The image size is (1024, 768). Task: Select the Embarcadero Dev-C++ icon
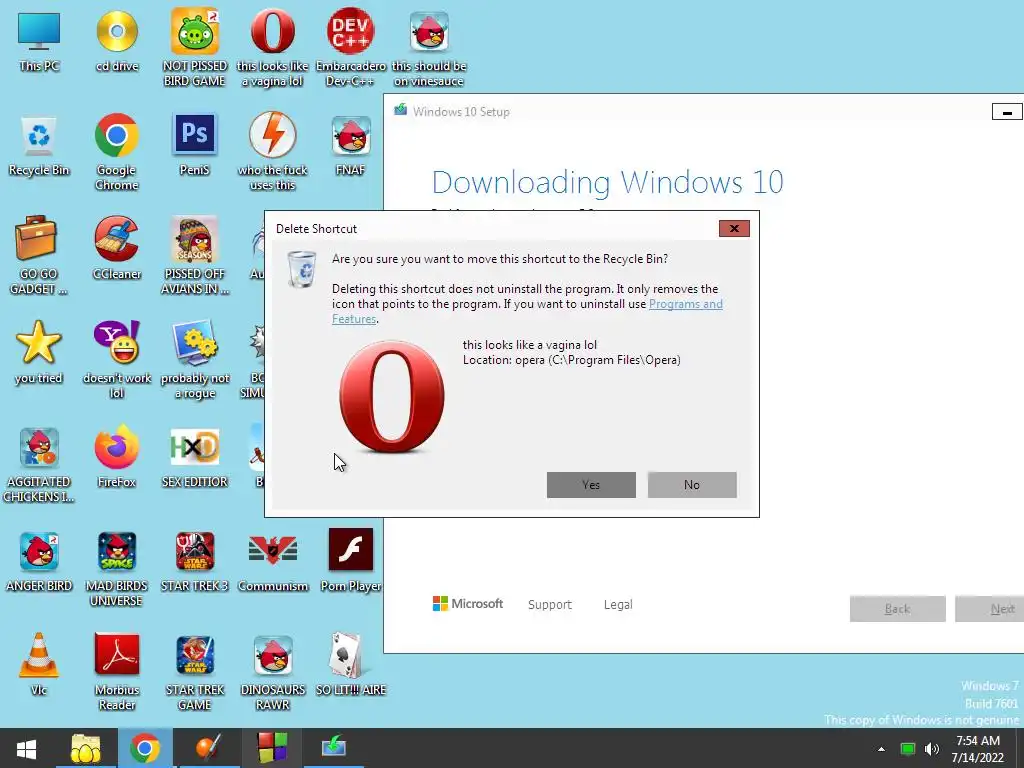tap(351, 47)
